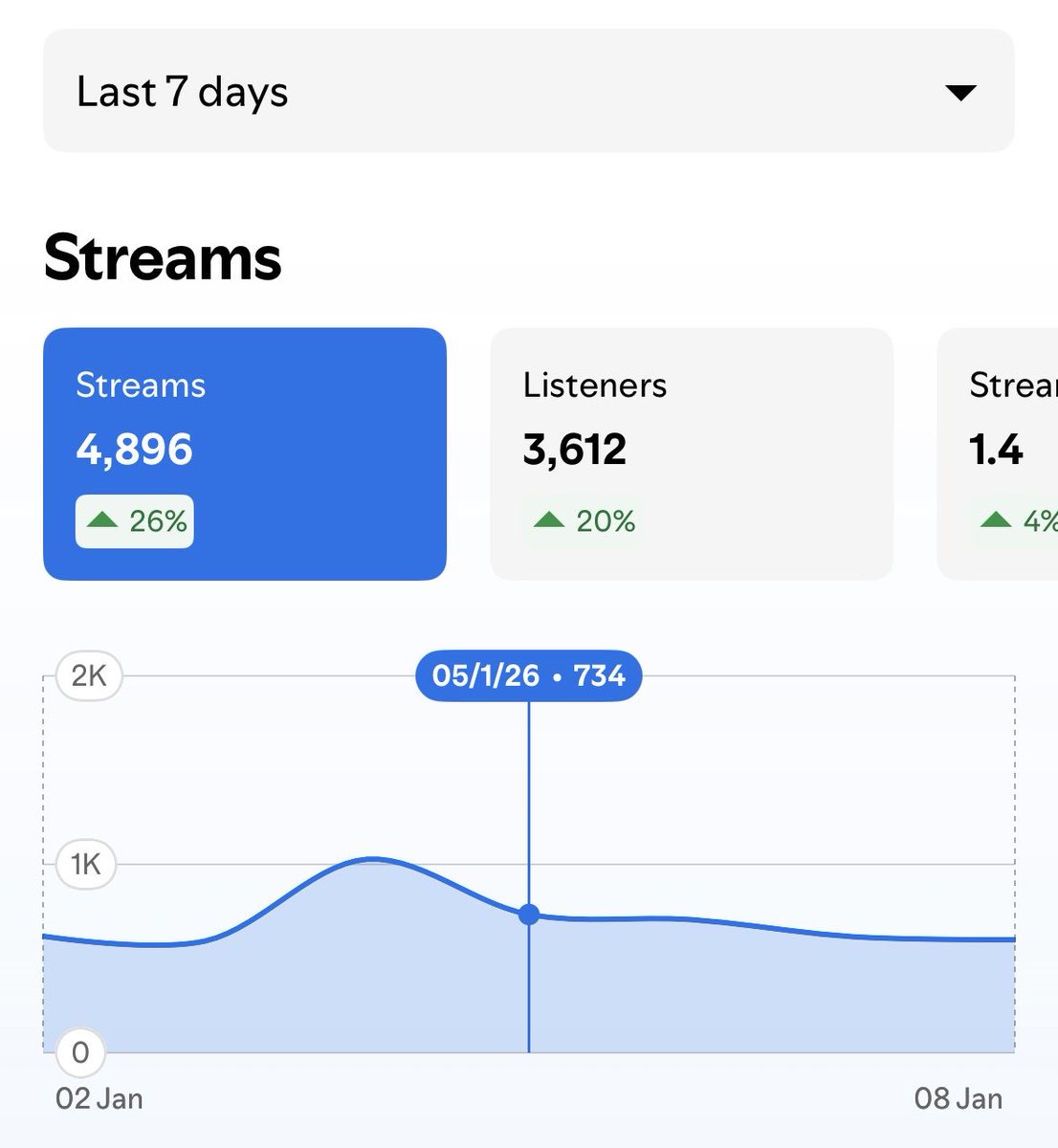Select the 1.4 stat card
Screen dimensions: 1058x1148
pos(998,453)
